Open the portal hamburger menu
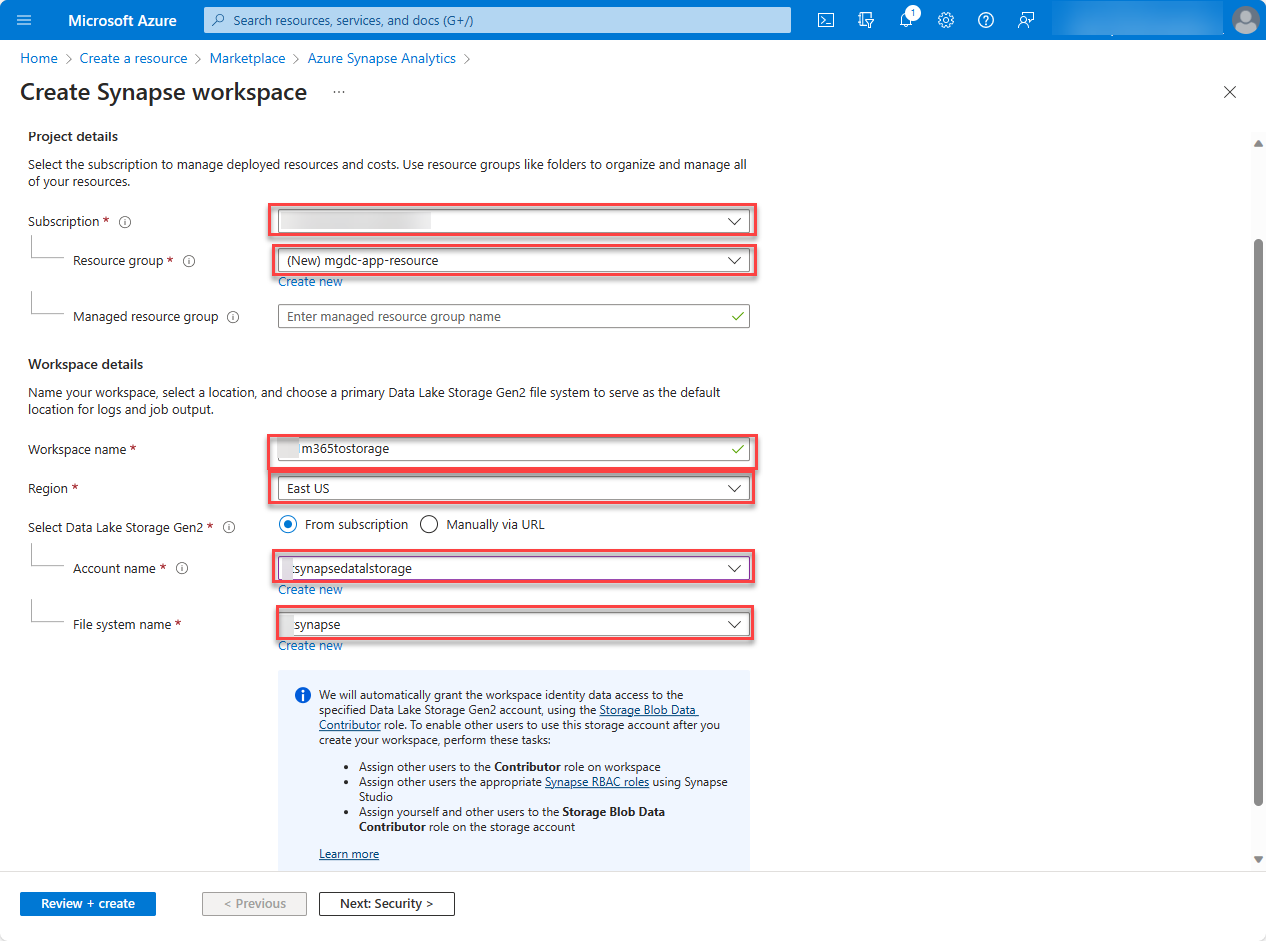Viewport: 1266px width, 941px height. point(24,20)
